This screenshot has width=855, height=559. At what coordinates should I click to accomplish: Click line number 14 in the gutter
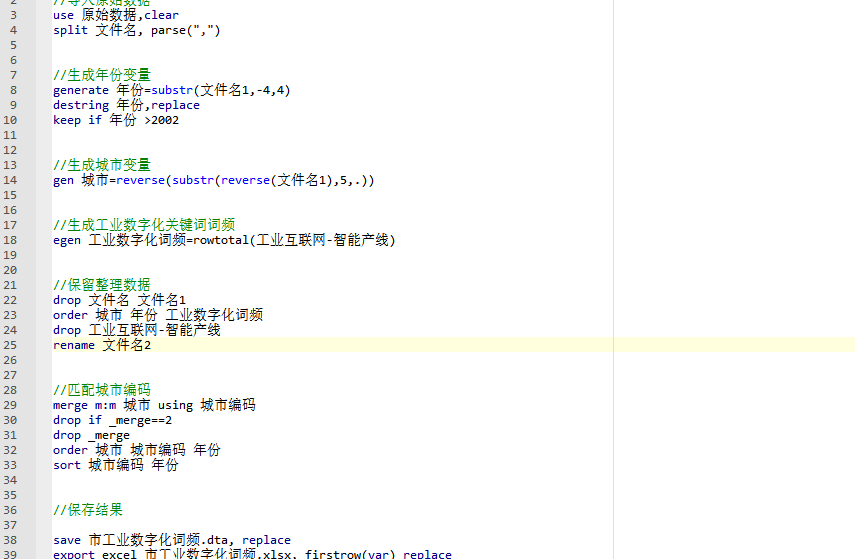point(10,180)
